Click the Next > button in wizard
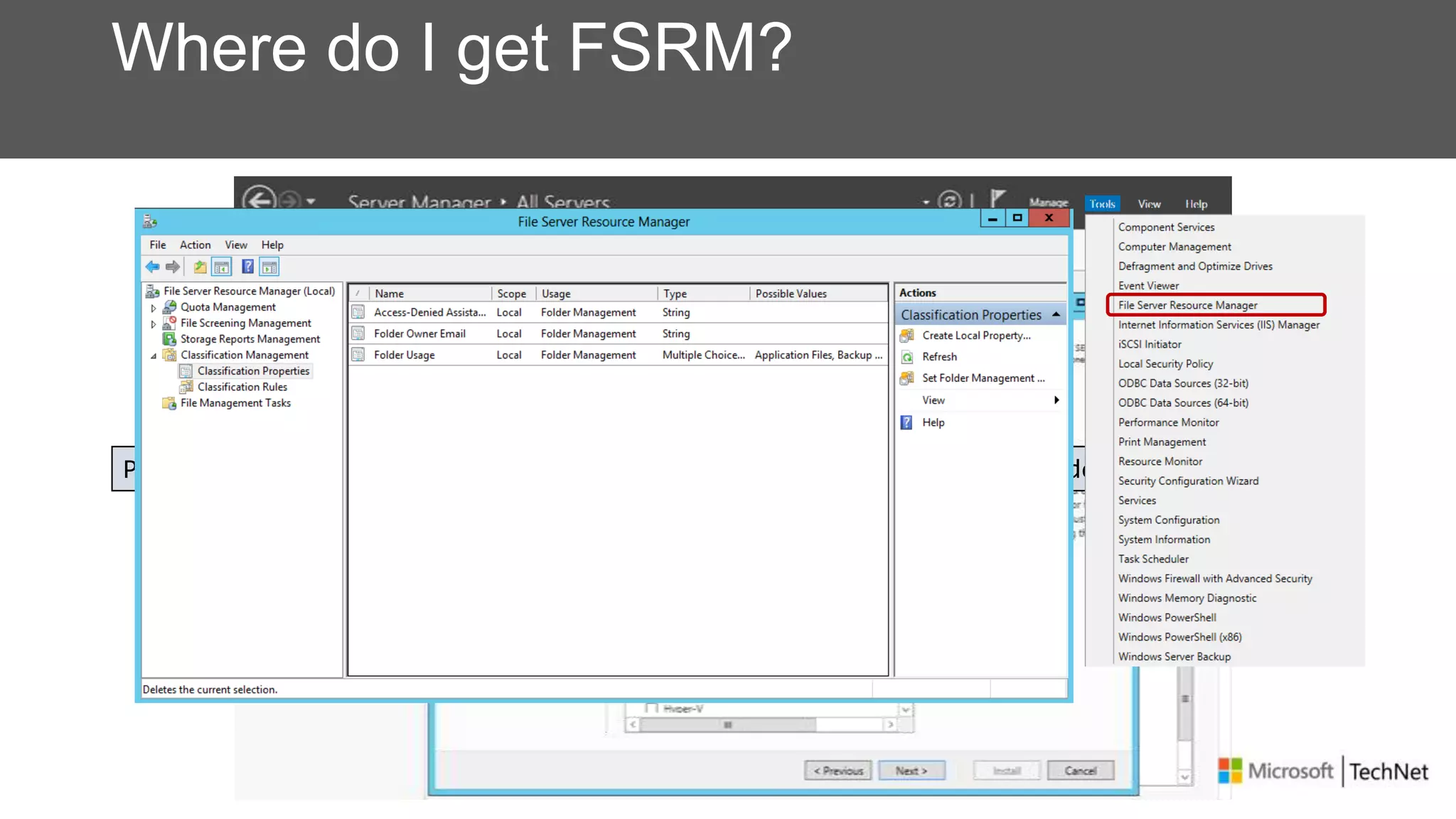The height and width of the screenshot is (819, 1456). coord(911,771)
